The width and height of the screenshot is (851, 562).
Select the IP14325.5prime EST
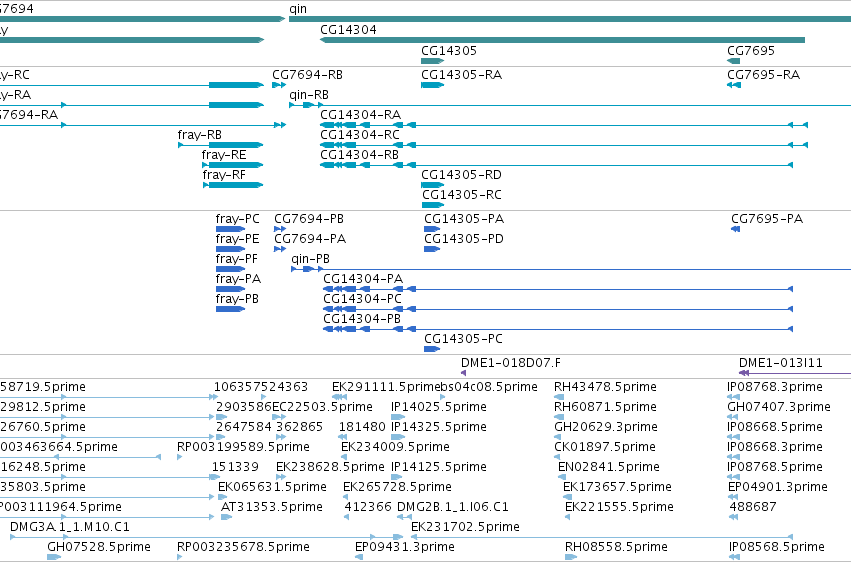[398, 437]
